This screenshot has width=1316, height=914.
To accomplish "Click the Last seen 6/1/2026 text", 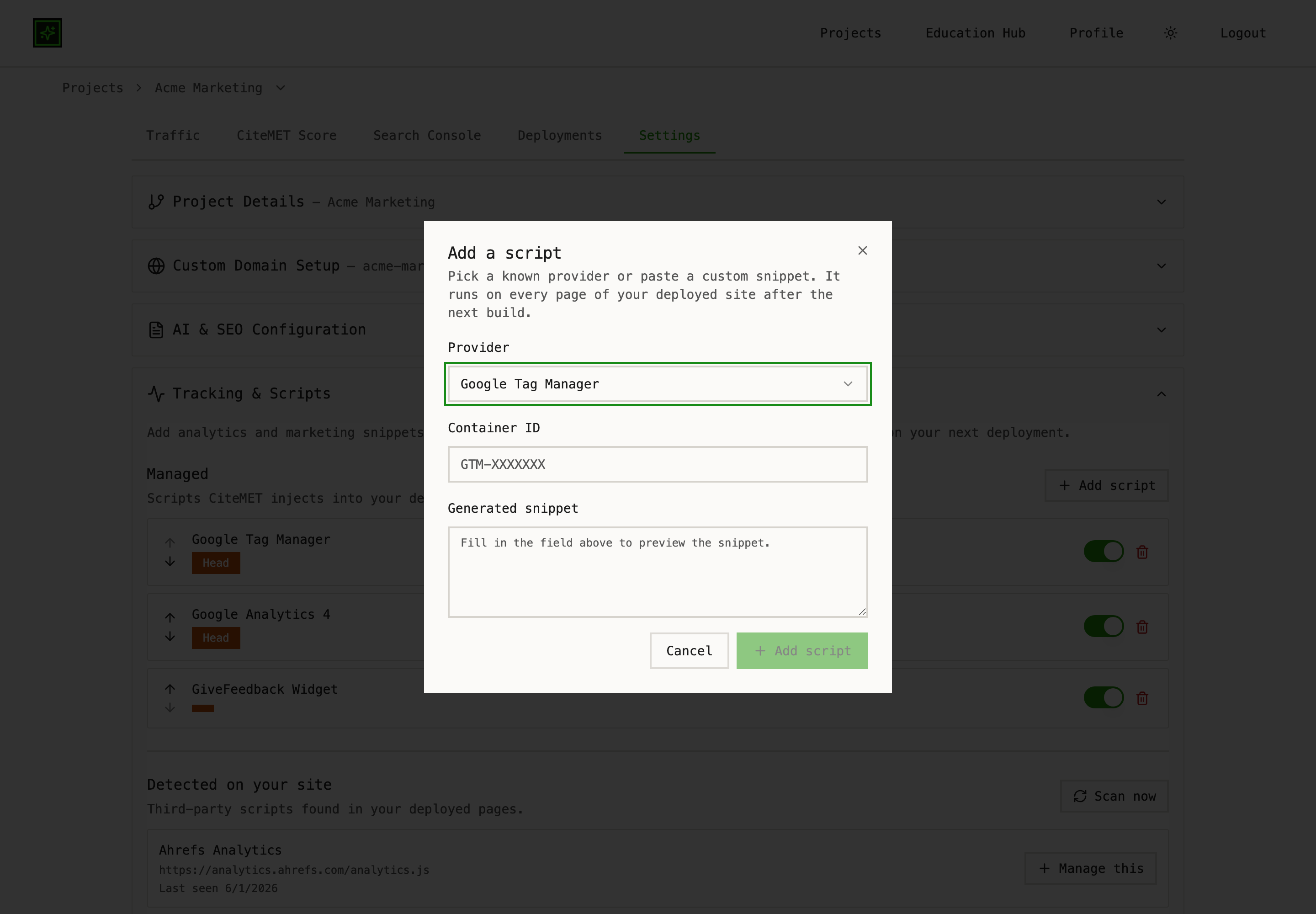I will (x=218, y=887).
